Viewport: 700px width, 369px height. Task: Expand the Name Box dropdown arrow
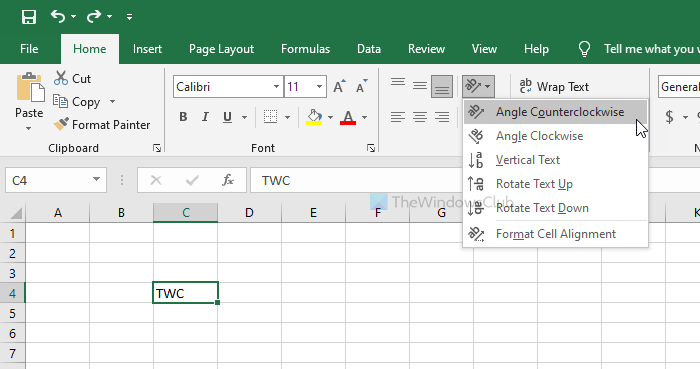[96, 179]
